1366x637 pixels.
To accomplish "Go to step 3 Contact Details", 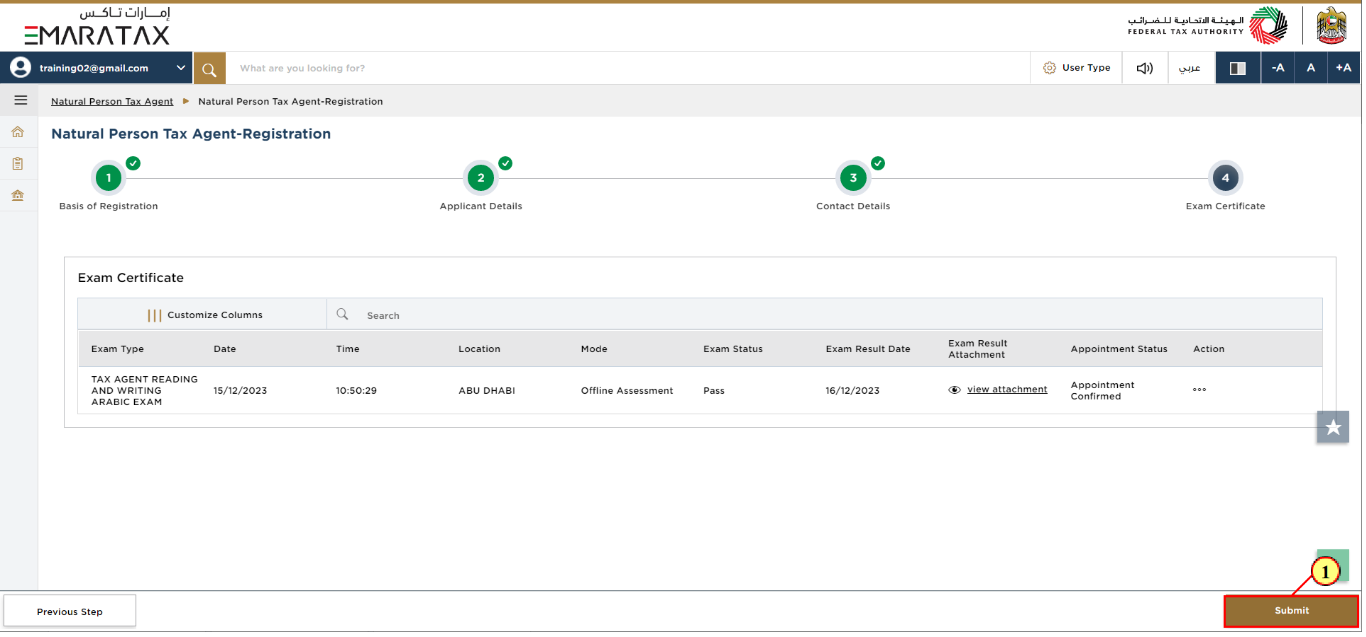I will click(x=853, y=178).
